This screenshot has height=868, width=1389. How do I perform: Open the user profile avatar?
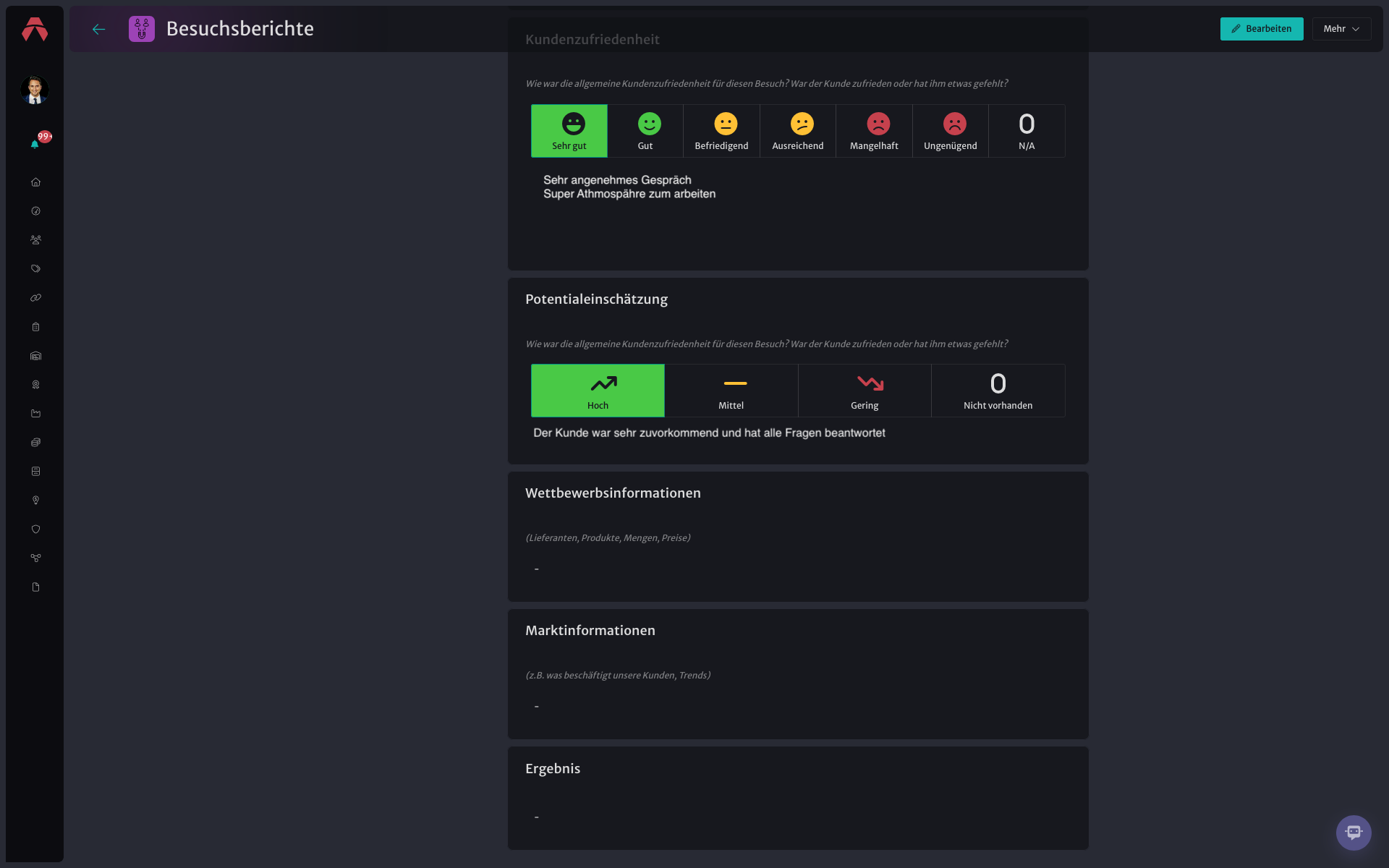click(x=34, y=90)
